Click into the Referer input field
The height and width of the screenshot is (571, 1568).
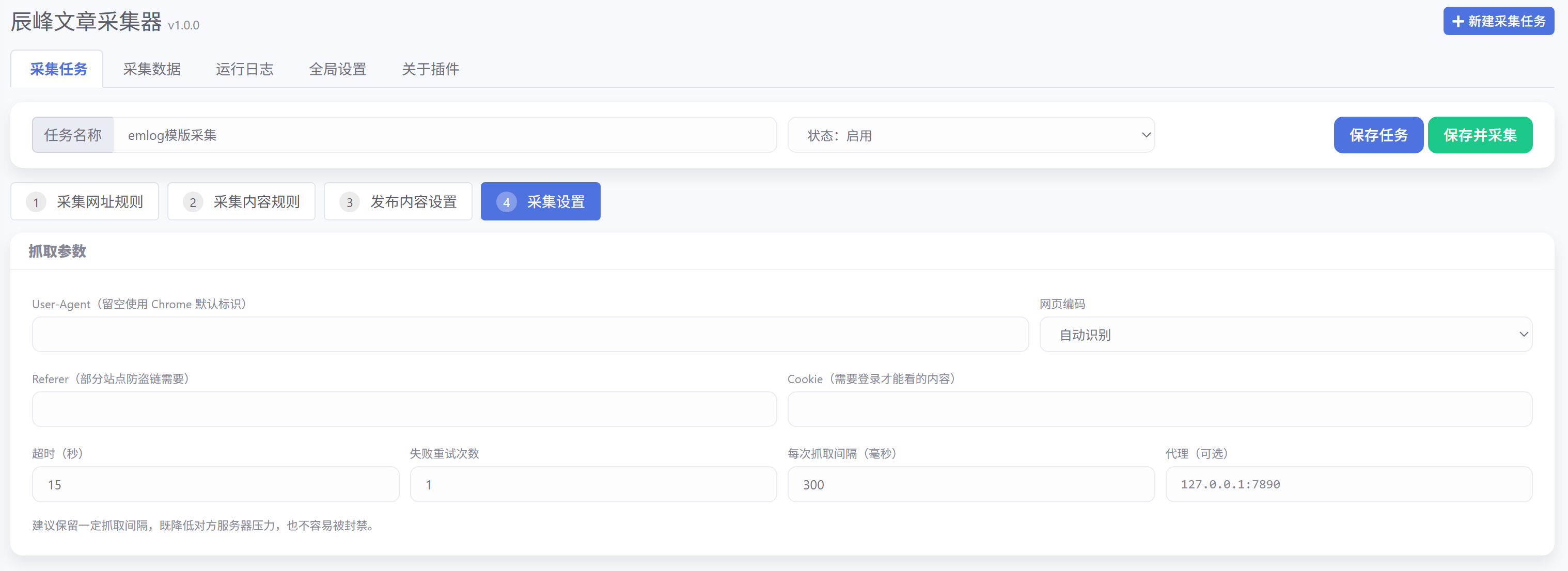[404, 409]
